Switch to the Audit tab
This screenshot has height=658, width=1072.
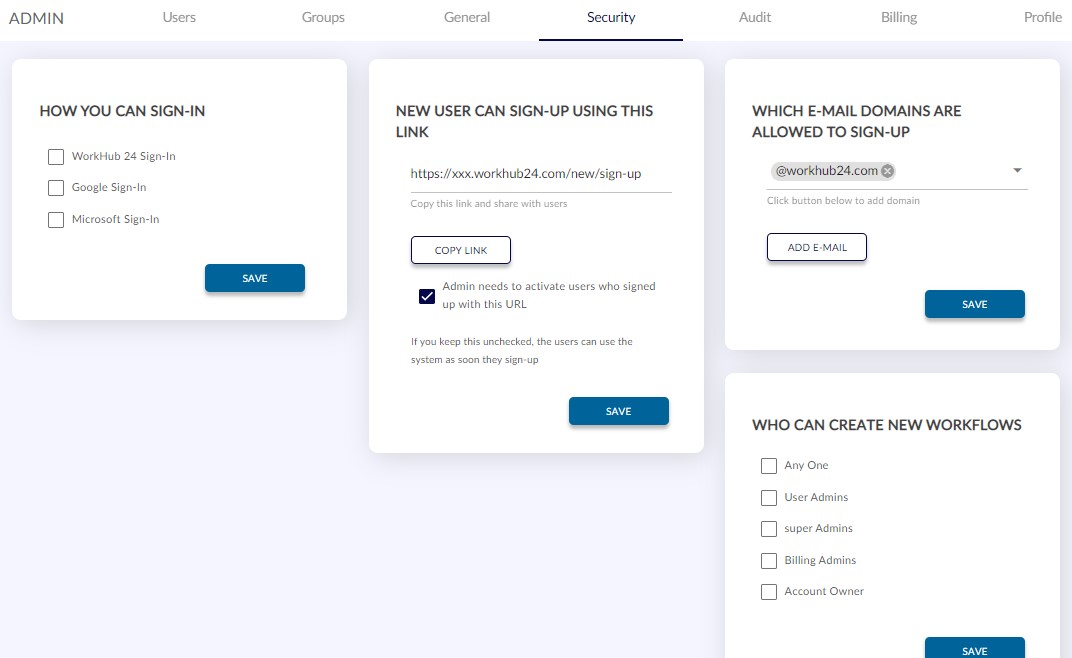coord(755,18)
